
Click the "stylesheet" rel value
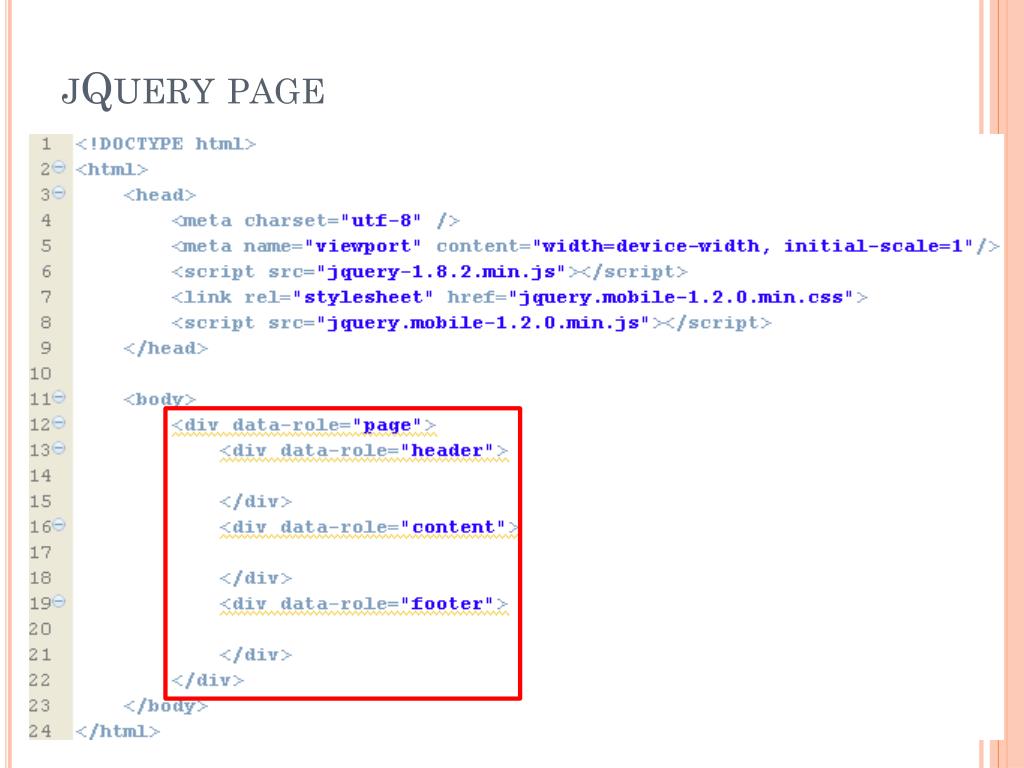point(362,297)
